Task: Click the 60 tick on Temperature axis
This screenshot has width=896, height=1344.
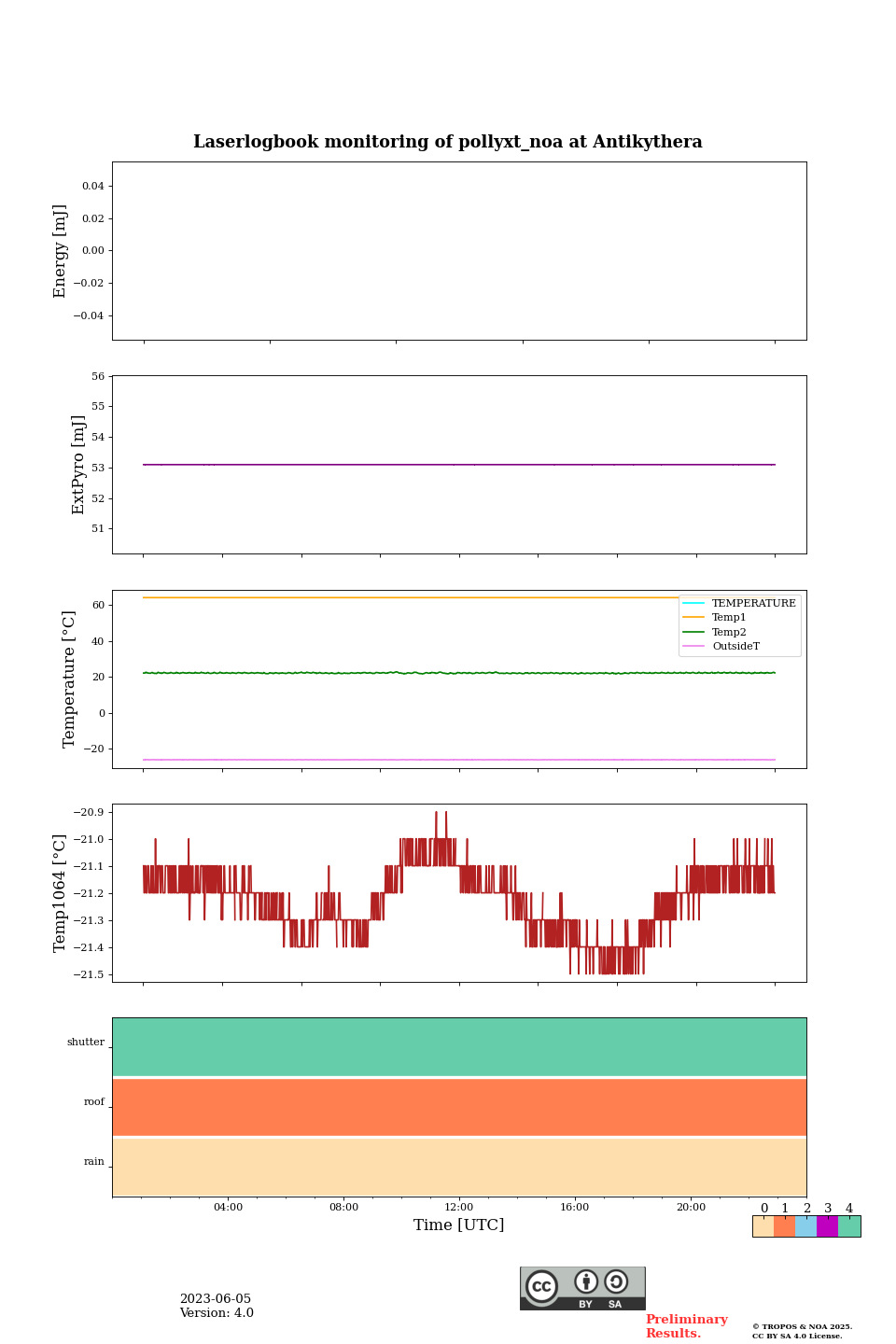Action: (98, 606)
